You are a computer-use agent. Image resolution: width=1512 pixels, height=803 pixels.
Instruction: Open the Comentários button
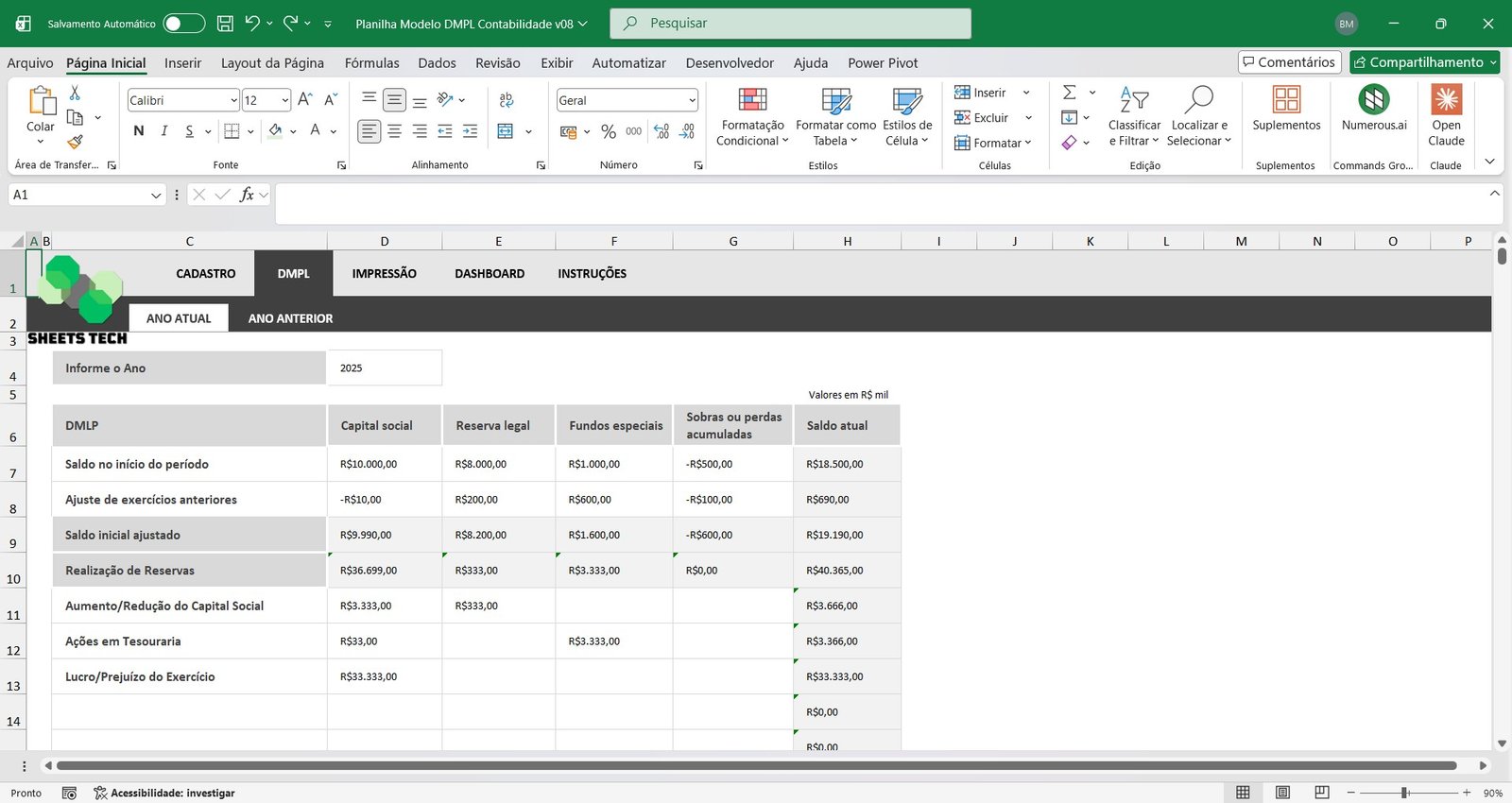click(x=1289, y=62)
